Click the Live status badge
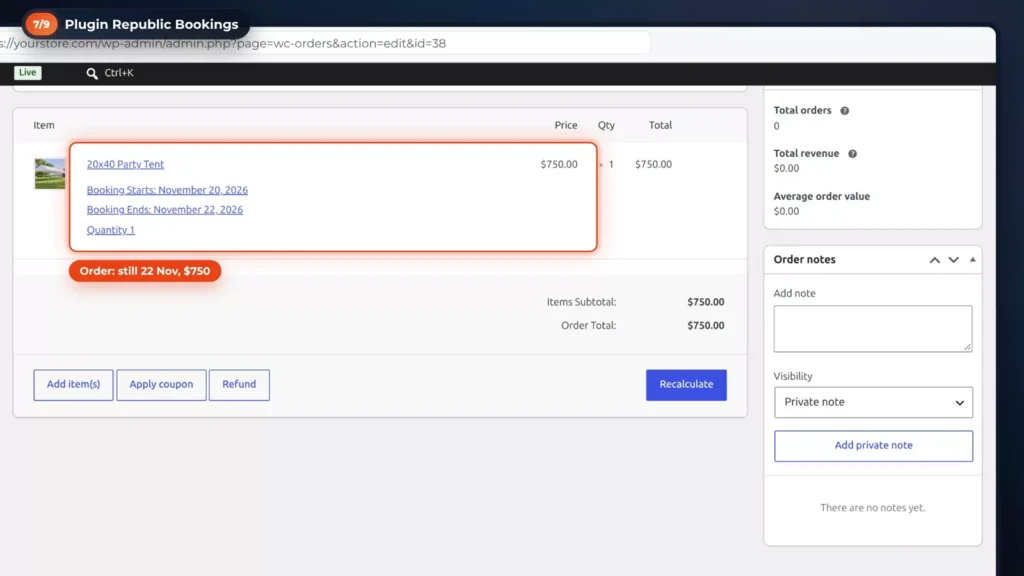Image resolution: width=1024 pixels, height=576 pixels. tap(27, 72)
